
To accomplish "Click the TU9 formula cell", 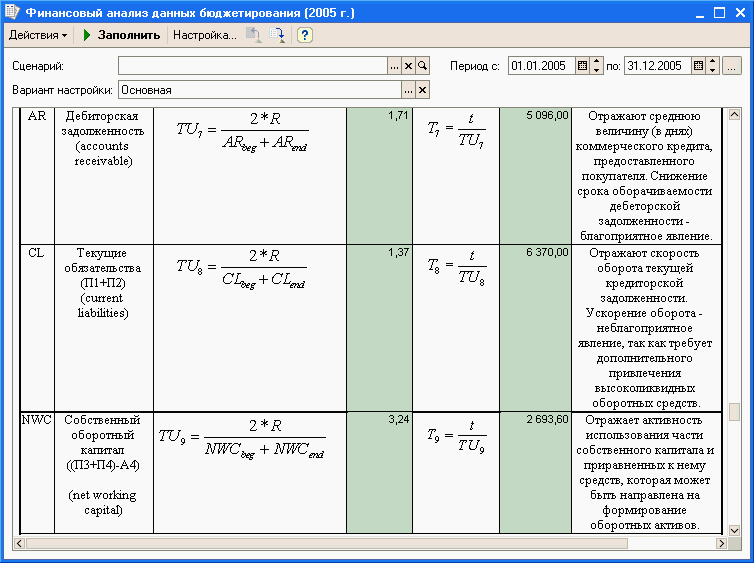I will click(x=250, y=473).
